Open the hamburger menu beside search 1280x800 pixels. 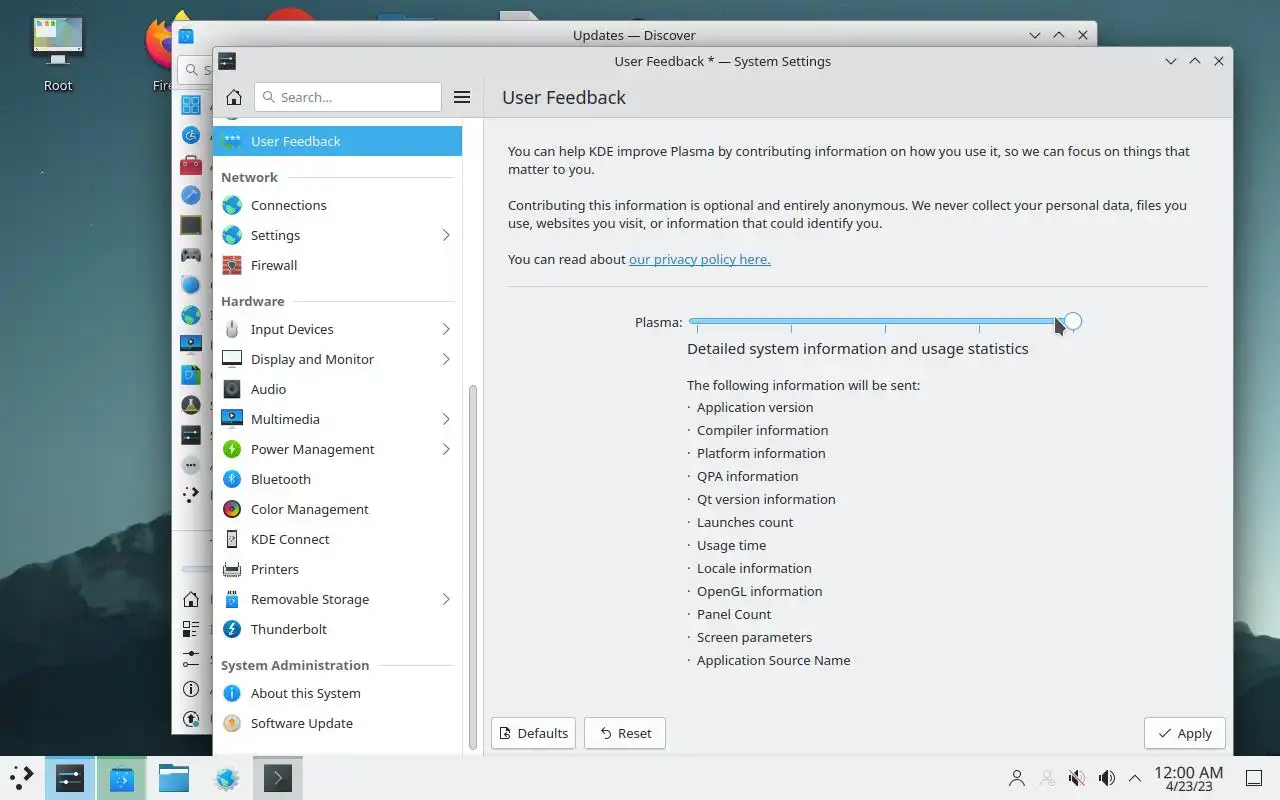(x=462, y=97)
